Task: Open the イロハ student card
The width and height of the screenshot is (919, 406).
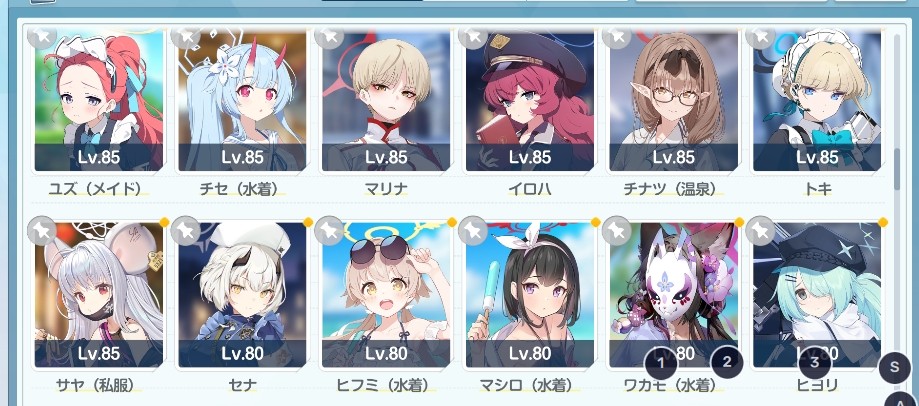Action: pyautogui.click(x=530, y=101)
